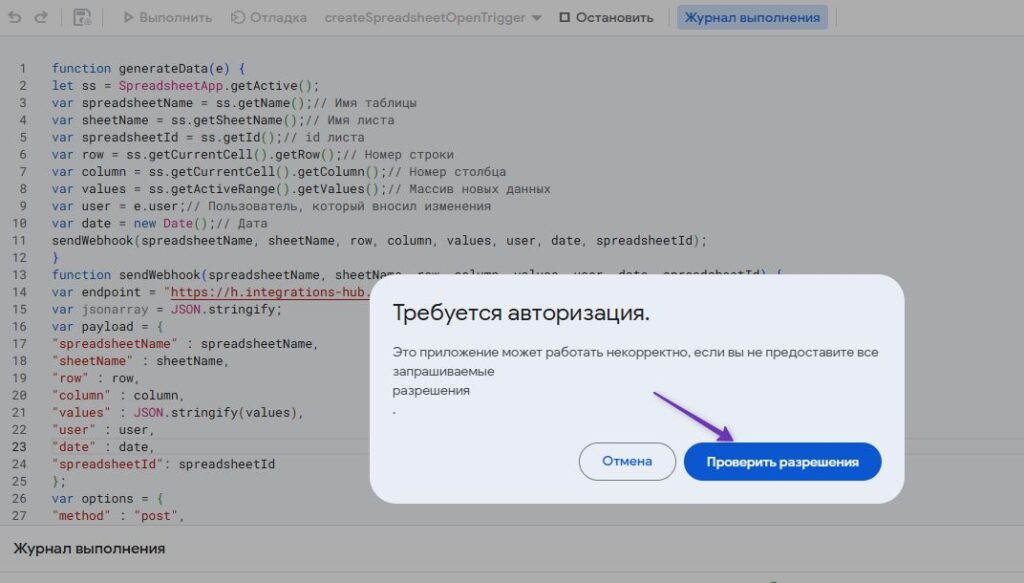Select the generateData function name in code
Viewport: 1024px width, 583px height.
coord(161,68)
